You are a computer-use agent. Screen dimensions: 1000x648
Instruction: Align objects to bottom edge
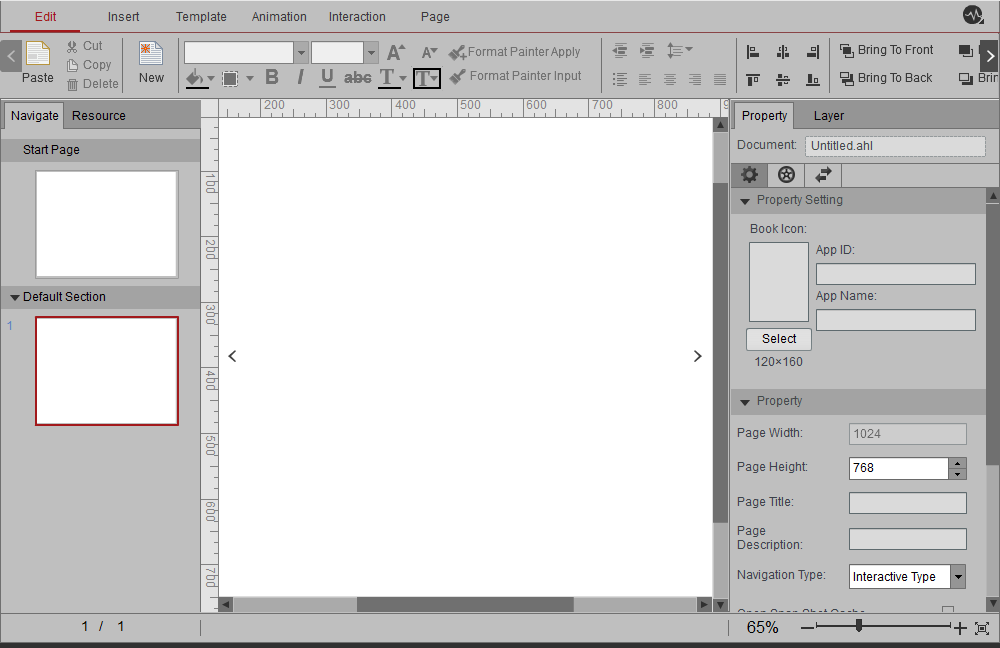point(812,80)
